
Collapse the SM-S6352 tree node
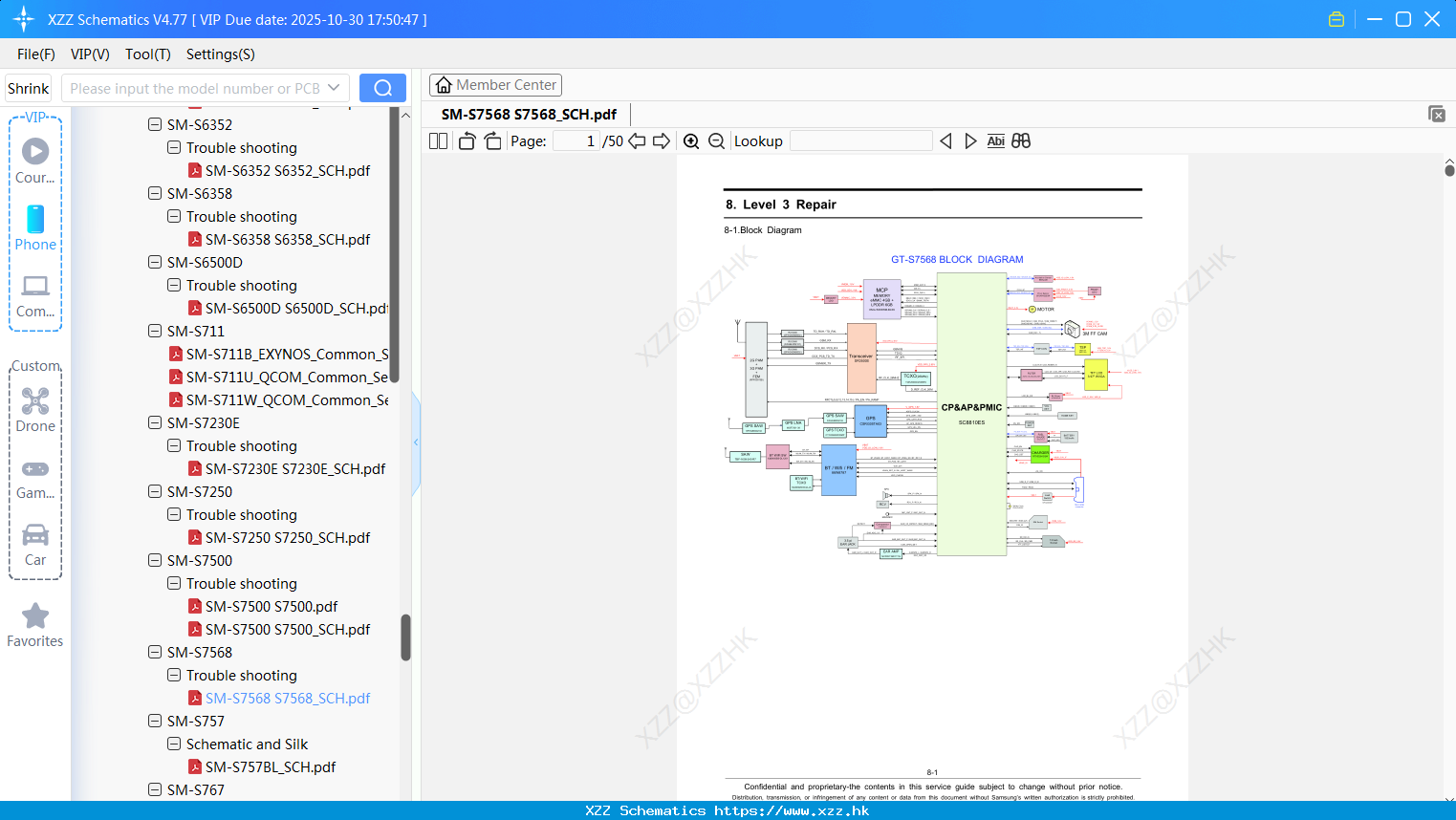click(155, 124)
